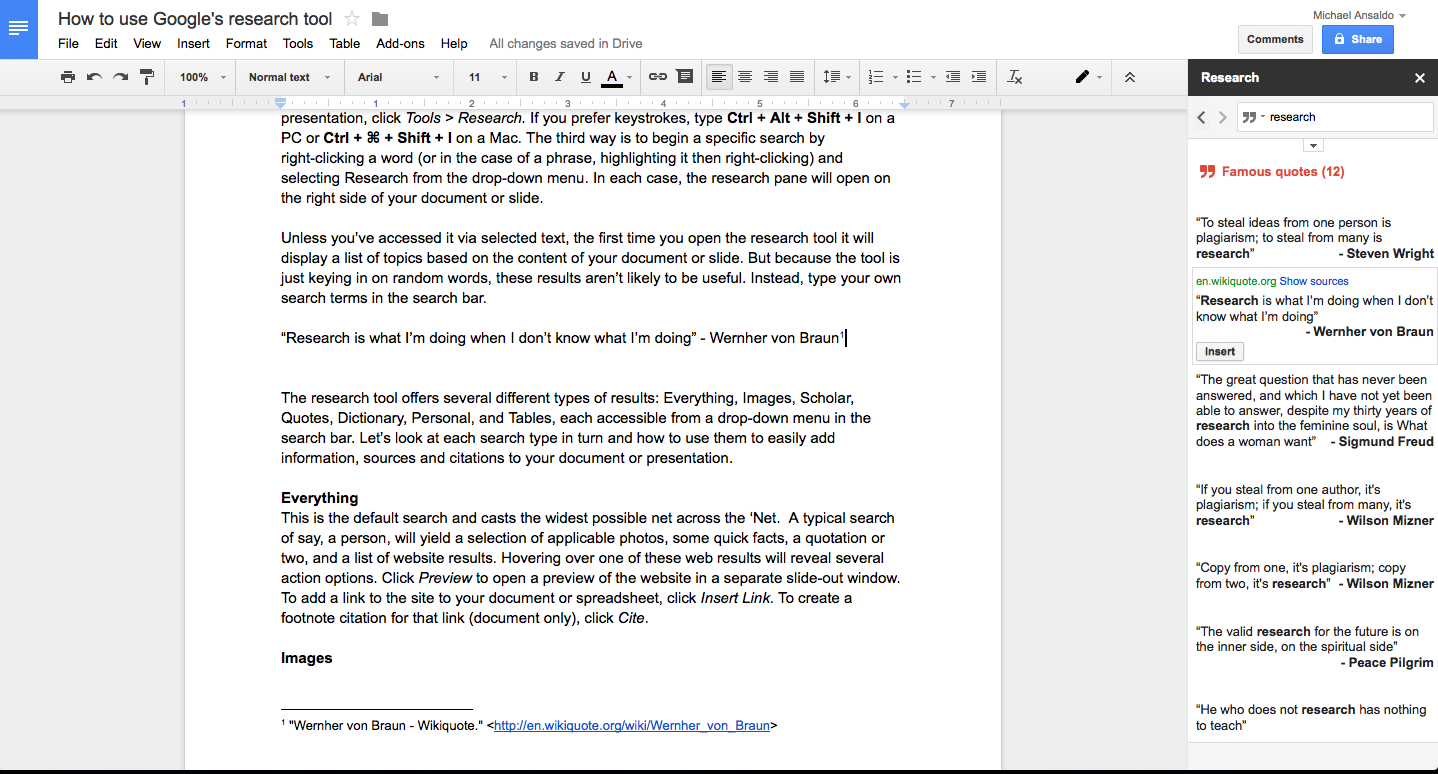This screenshot has width=1438, height=774.
Task: Open the File menu
Action: point(68,43)
